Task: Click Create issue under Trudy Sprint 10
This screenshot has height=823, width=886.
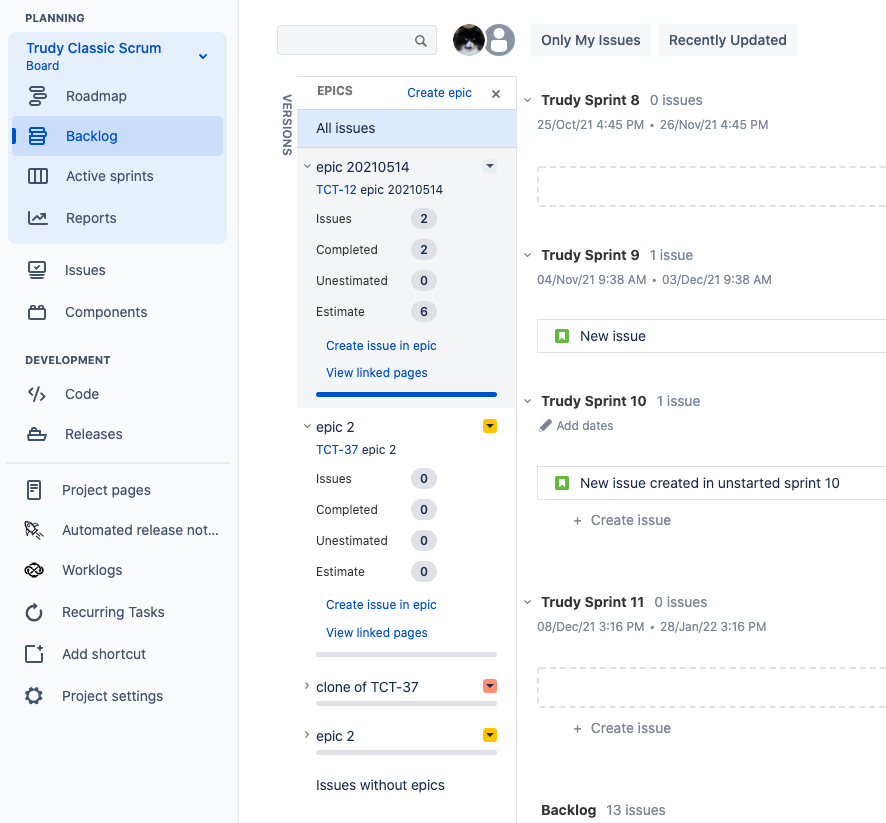Action: pos(631,520)
